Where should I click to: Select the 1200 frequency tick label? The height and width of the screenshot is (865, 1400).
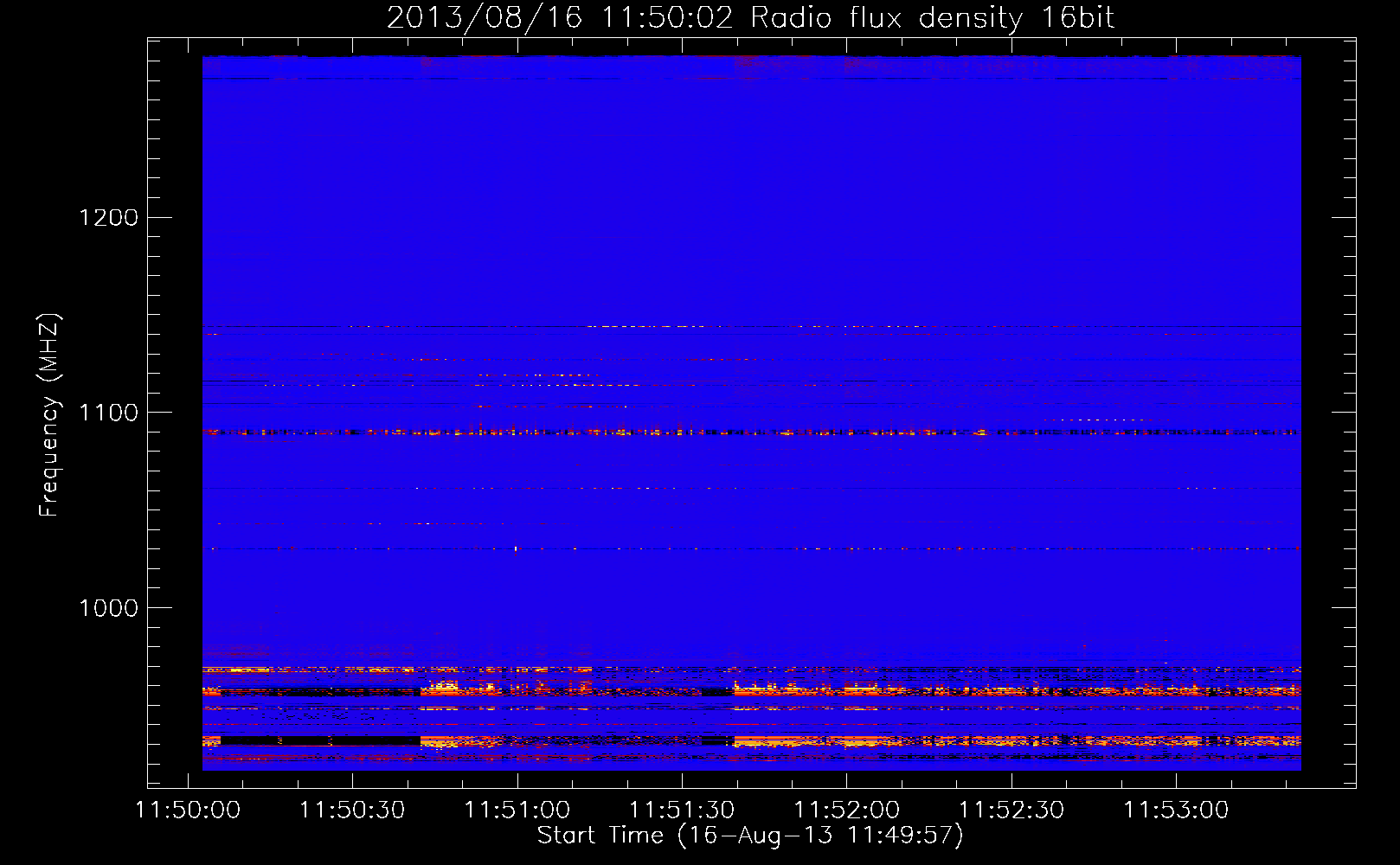tap(109, 217)
